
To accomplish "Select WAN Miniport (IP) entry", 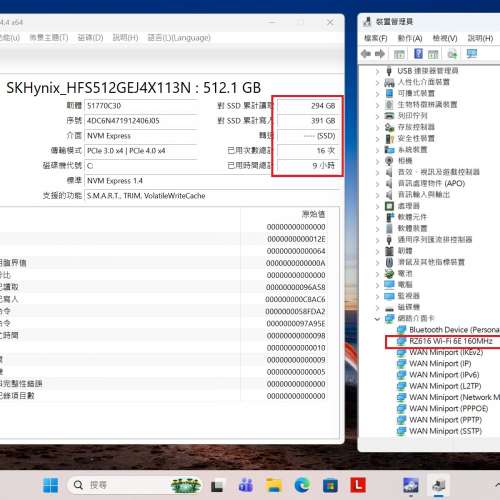I will pyautogui.click(x=440, y=364).
